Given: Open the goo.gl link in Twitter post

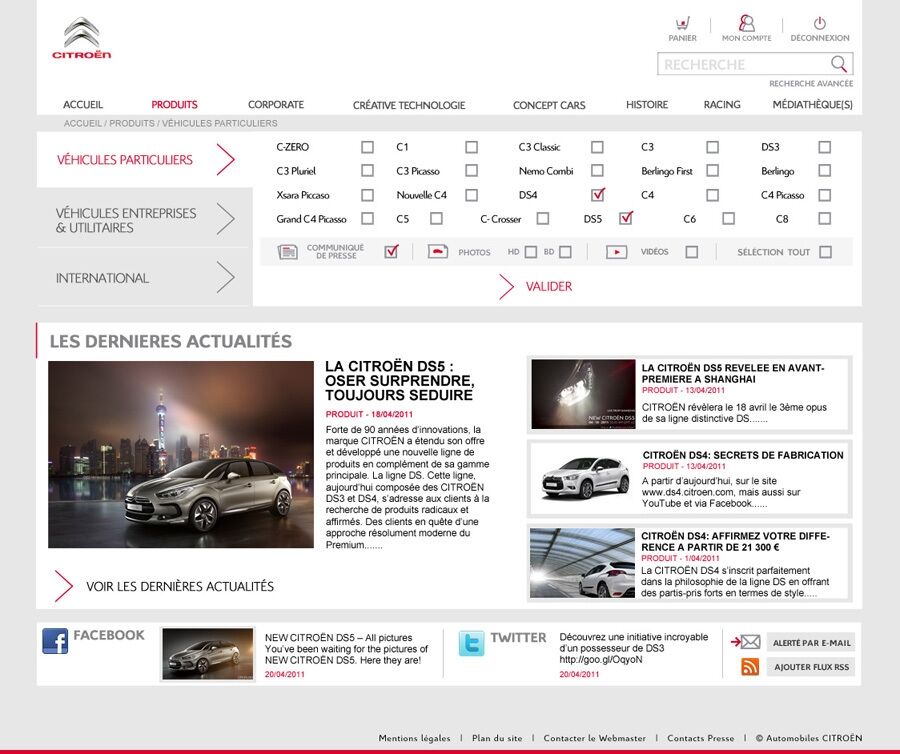Looking at the screenshot, I should (601, 660).
